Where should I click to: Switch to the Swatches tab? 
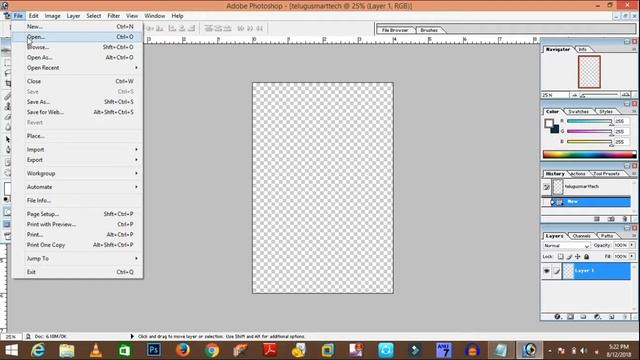tap(578, 111)
